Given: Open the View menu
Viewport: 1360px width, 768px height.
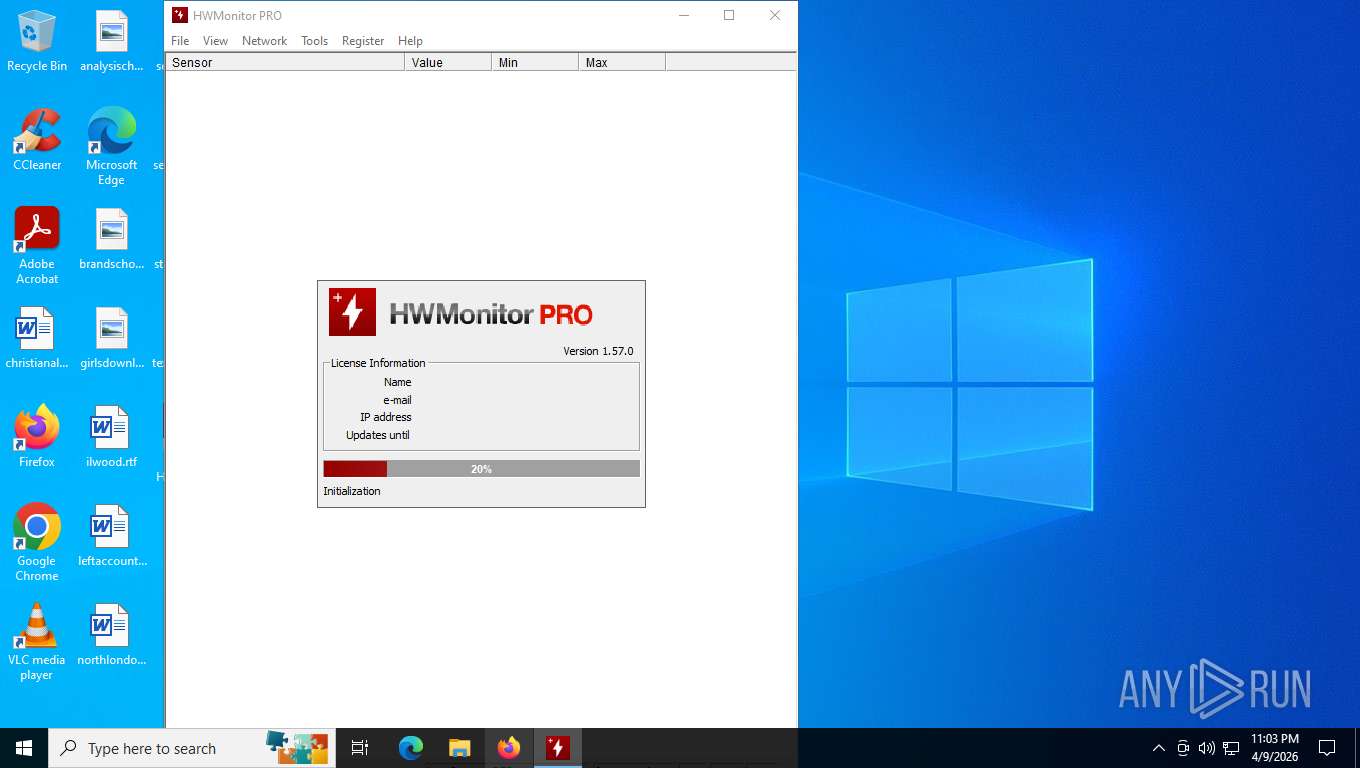Looking at the screenshot, I should [x=215, y=41].
